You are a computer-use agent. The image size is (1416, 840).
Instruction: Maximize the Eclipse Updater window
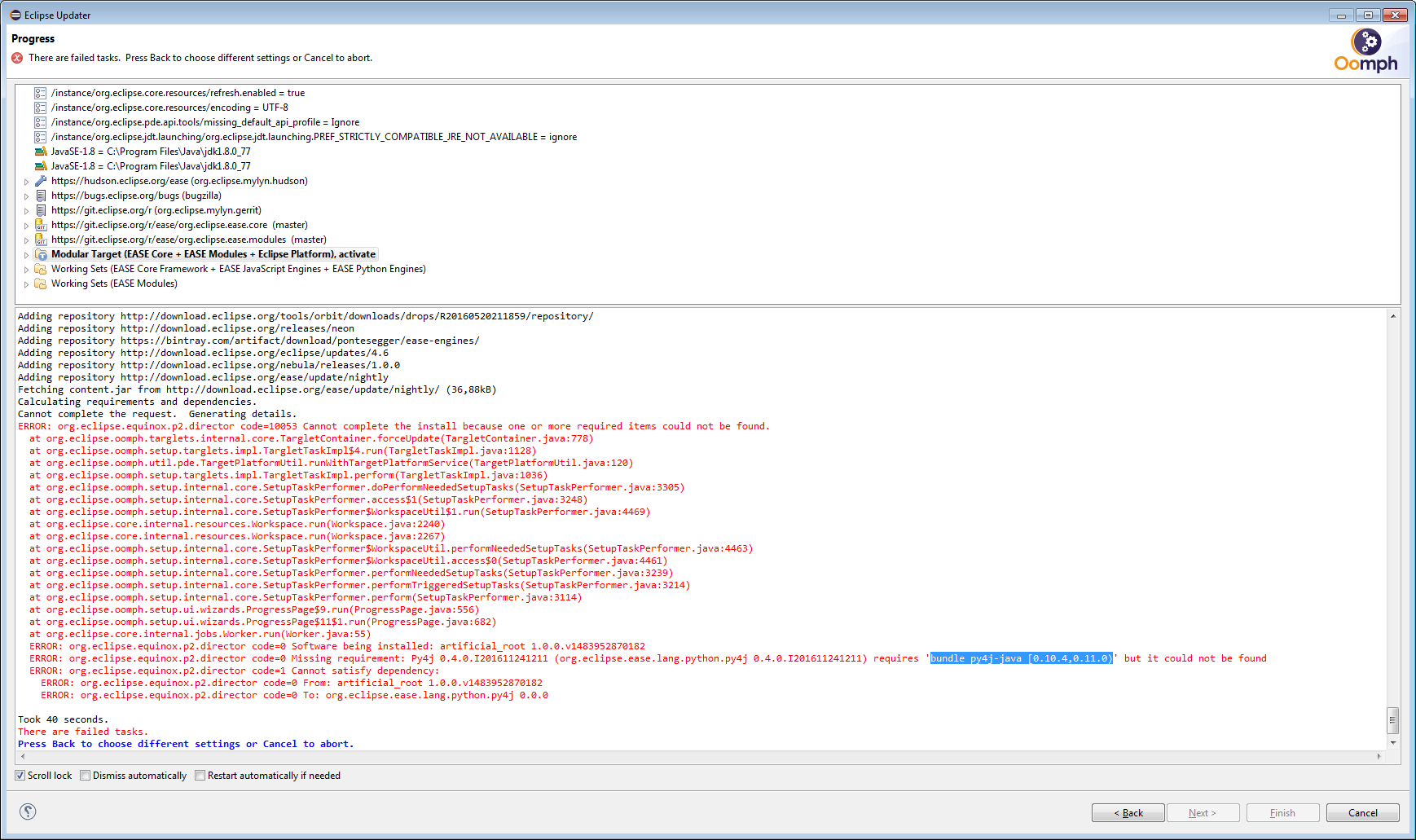pyautogui.click(x=1368, y=15)
